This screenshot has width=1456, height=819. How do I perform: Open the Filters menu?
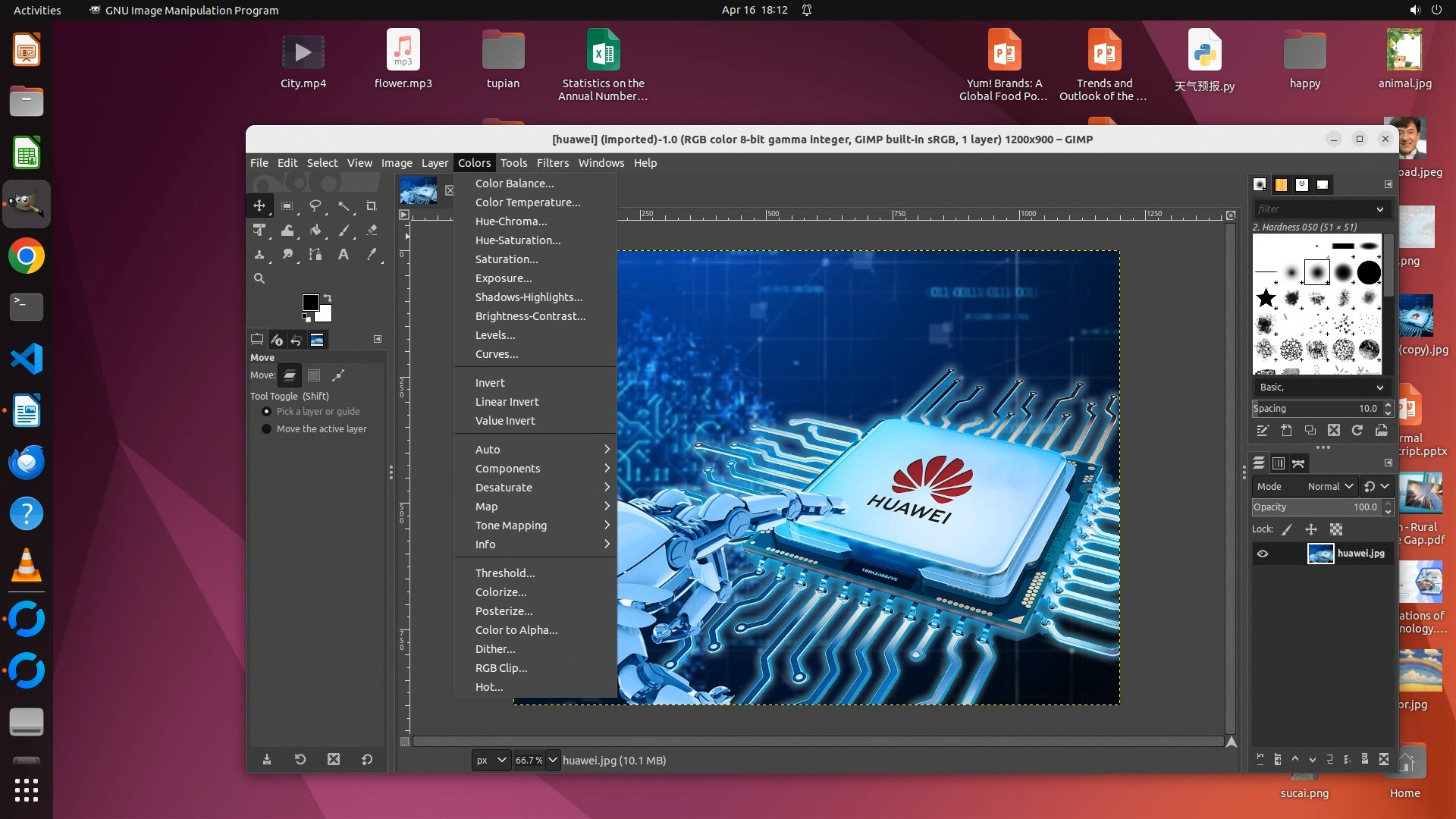(552, 162)
